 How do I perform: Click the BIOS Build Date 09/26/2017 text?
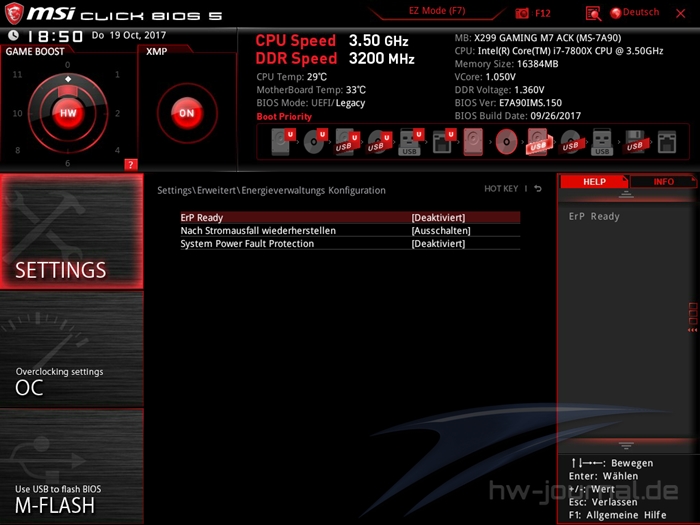(517, 116)
